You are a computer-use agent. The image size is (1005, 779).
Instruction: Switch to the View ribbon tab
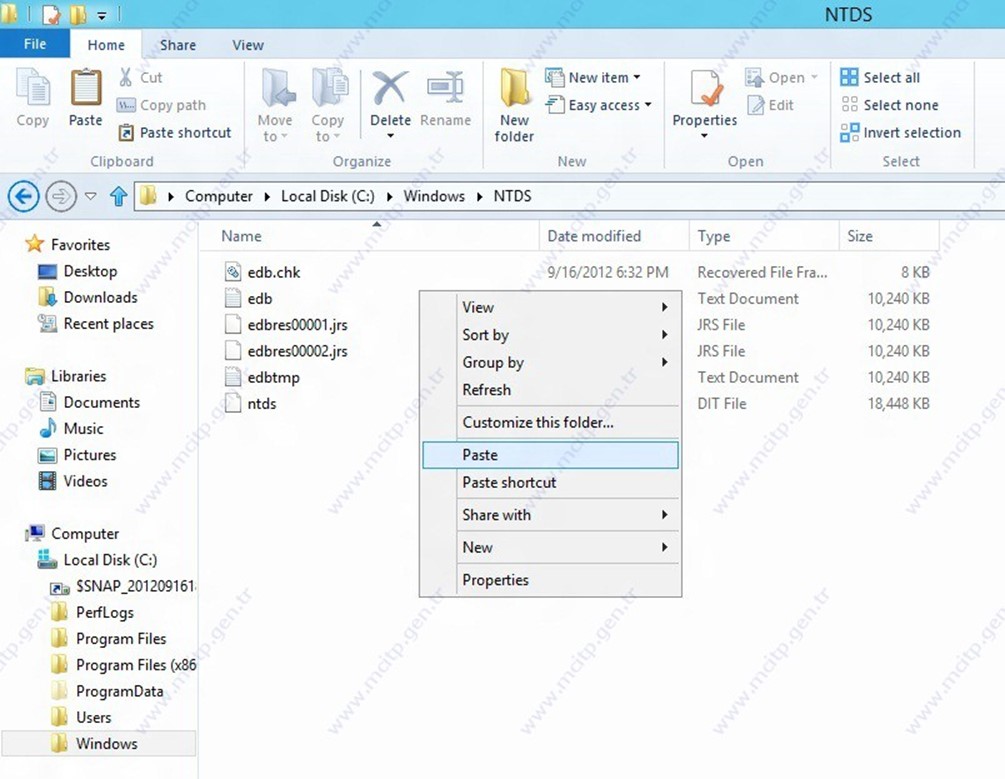[x=248, y=45]
